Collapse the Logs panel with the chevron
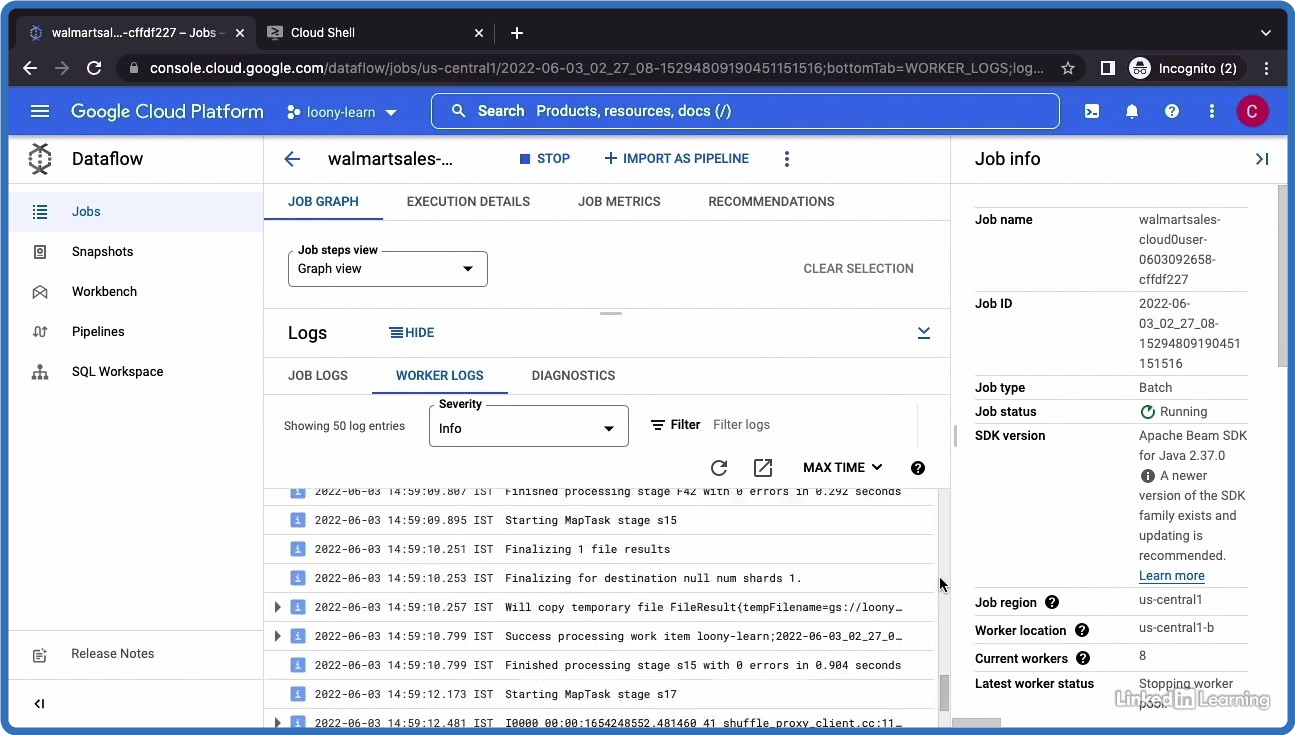Screen dimensions: 1295x735 pos(924,333)
